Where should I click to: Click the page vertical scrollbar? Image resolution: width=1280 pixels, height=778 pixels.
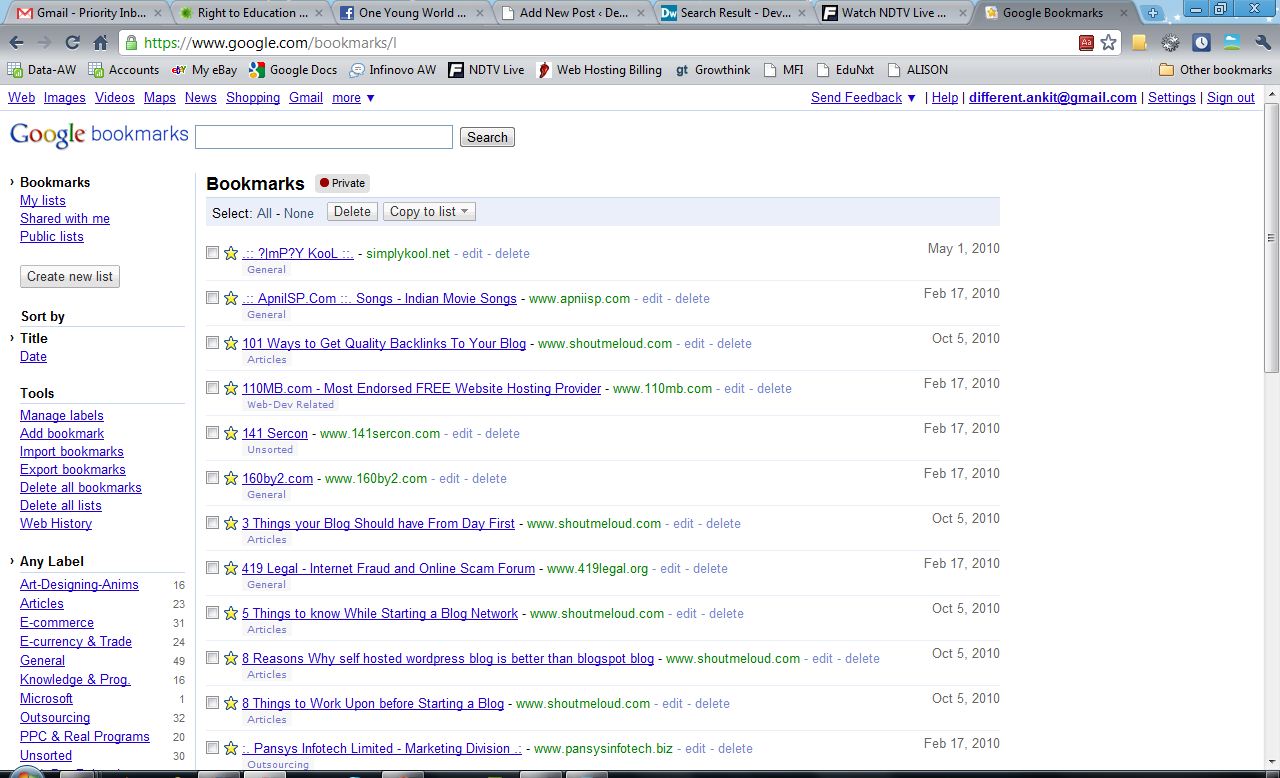coord(1271,240)
